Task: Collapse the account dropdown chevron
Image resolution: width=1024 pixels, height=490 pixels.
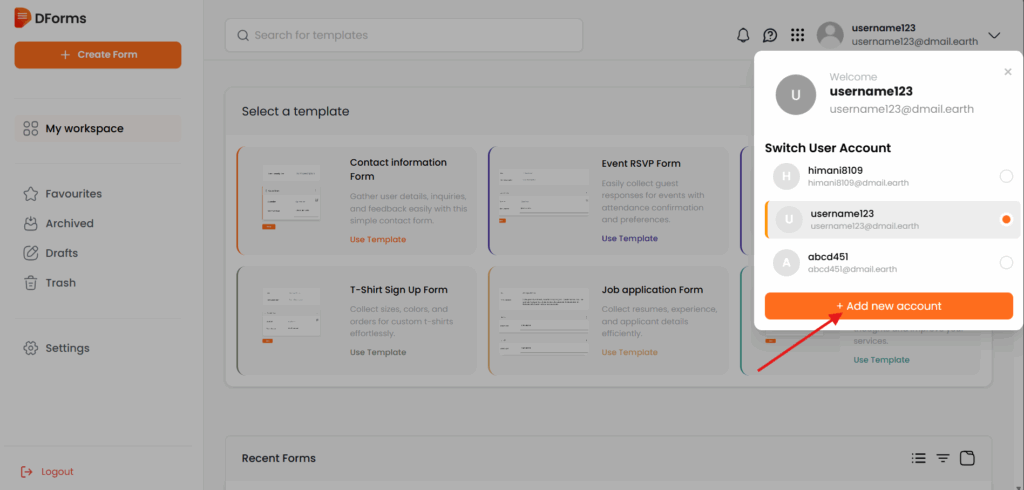Action: pos(994,35)
